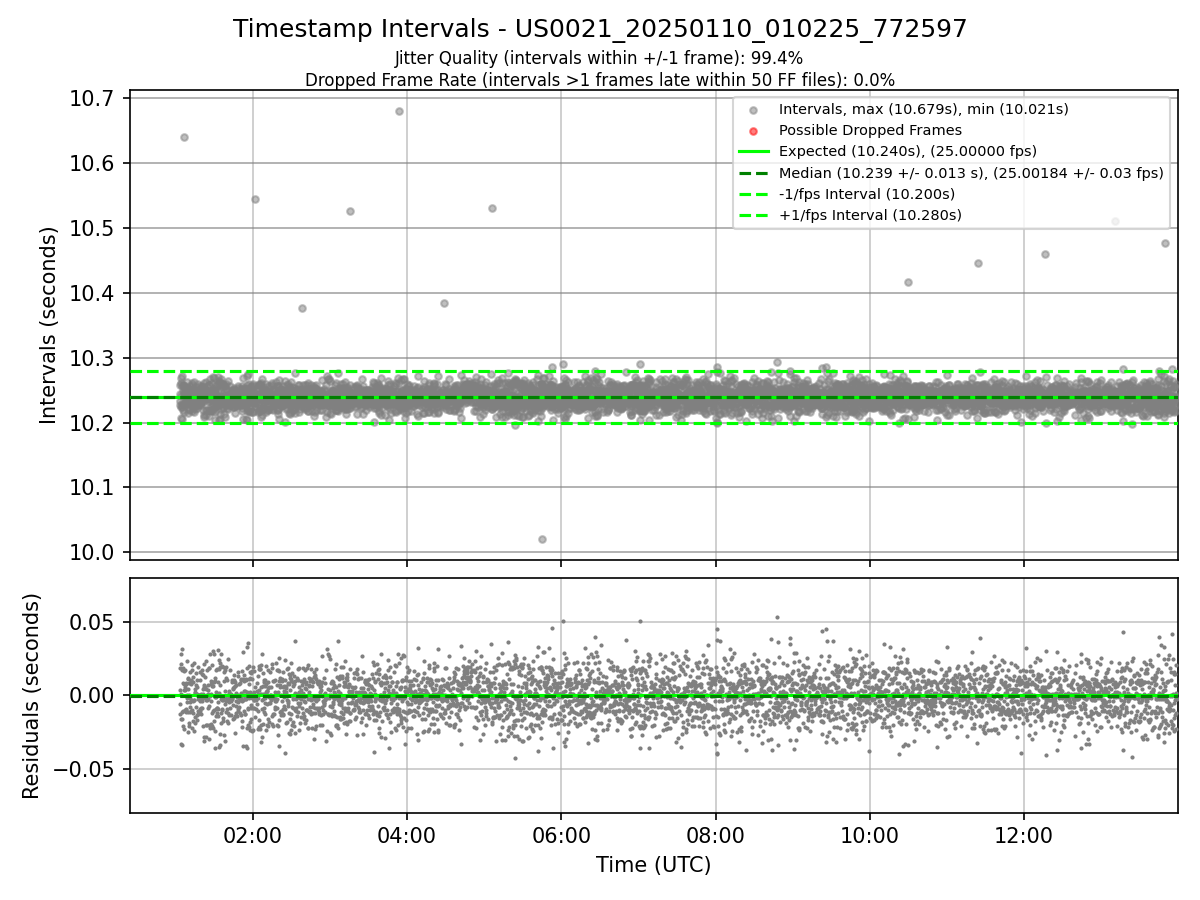Viewport: 1200px width, 900px height.
Task: Click legend entry '+1/fps Interval (10.280s)'
Action: pyautogui.click(x=870, y=215)
